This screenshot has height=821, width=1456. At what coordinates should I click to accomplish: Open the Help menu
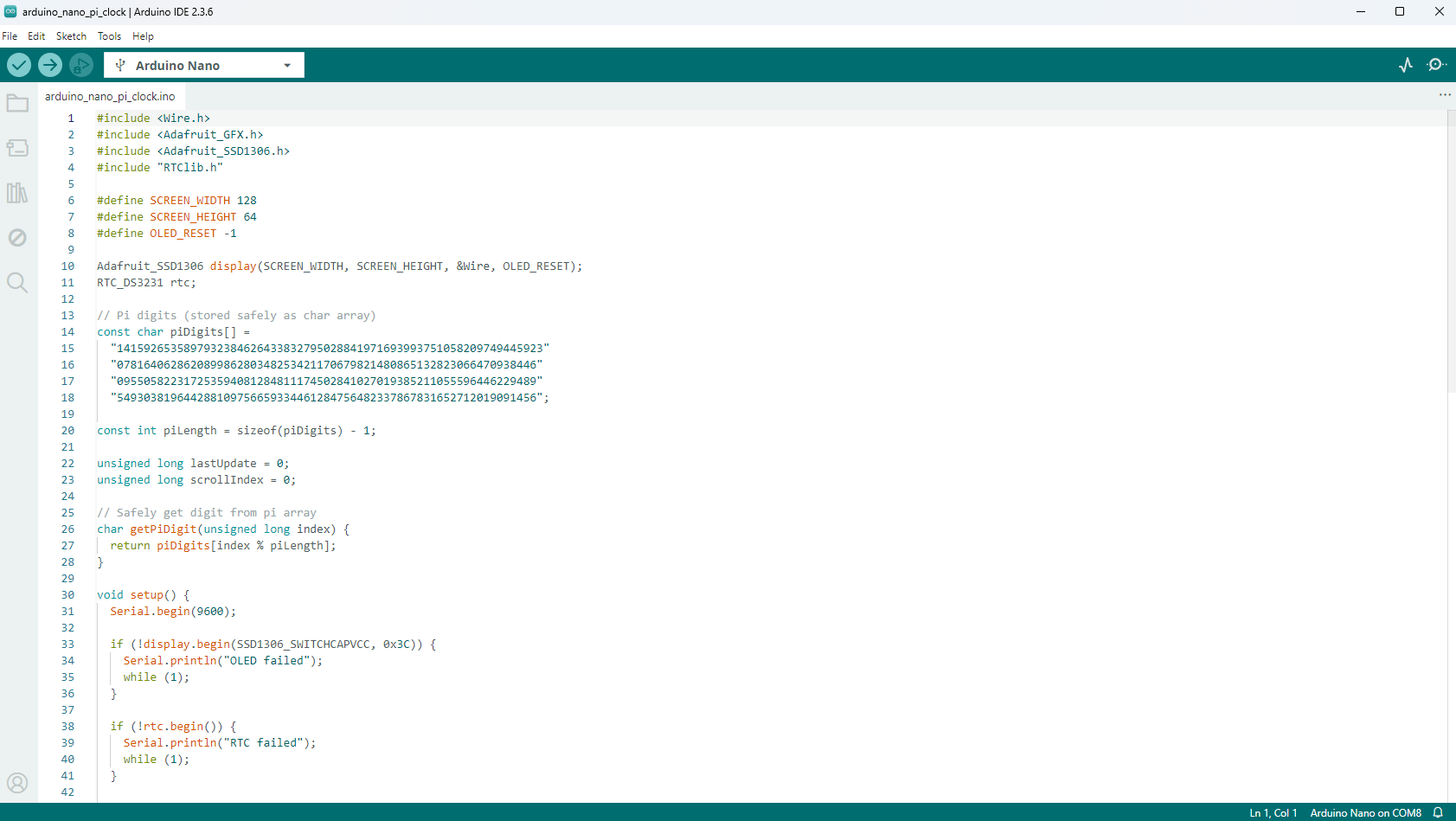pyautogui.click(x=143, y=36)
